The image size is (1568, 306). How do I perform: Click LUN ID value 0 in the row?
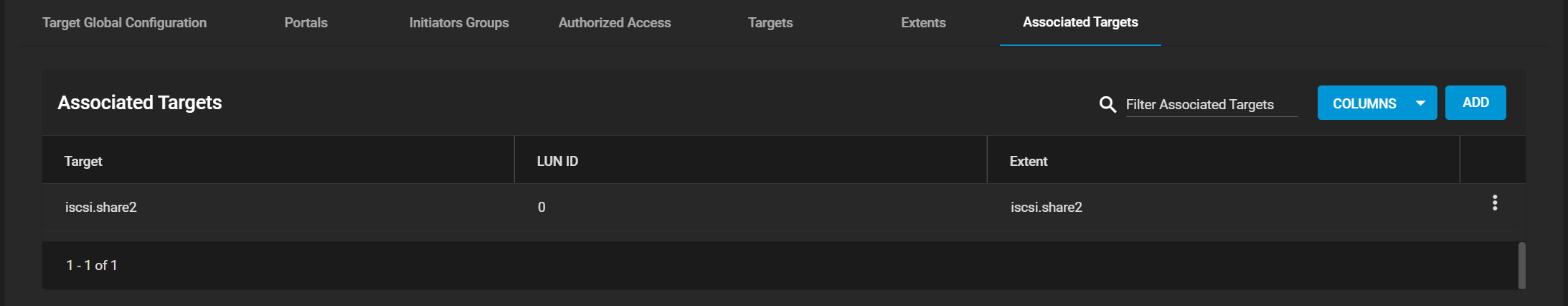pos(542,208)
